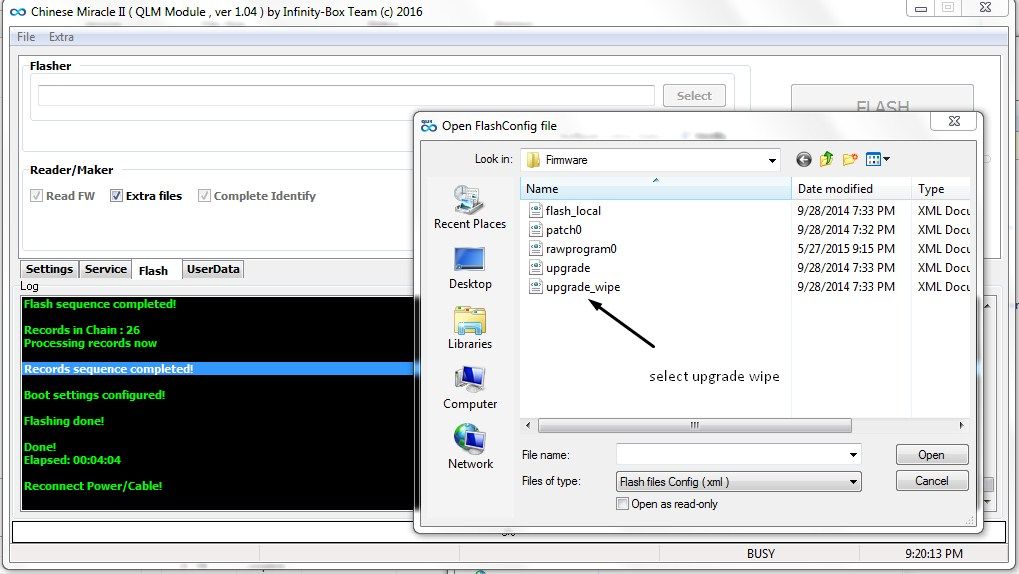Open the Files of type dropdown
The width and height of the screenshot is (1019, 574).
(853, 482)
